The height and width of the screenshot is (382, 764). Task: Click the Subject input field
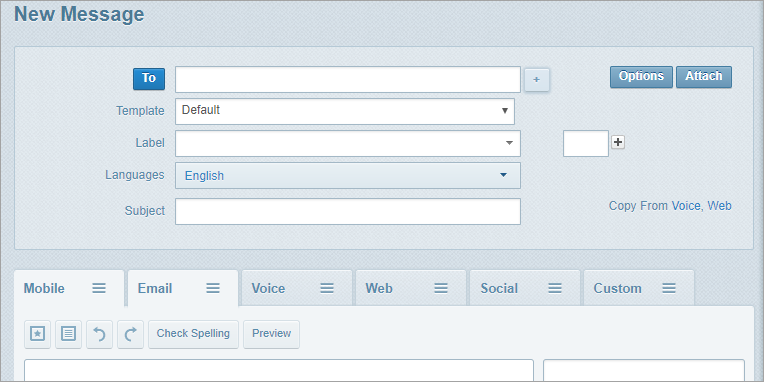(x=348, y=211)
